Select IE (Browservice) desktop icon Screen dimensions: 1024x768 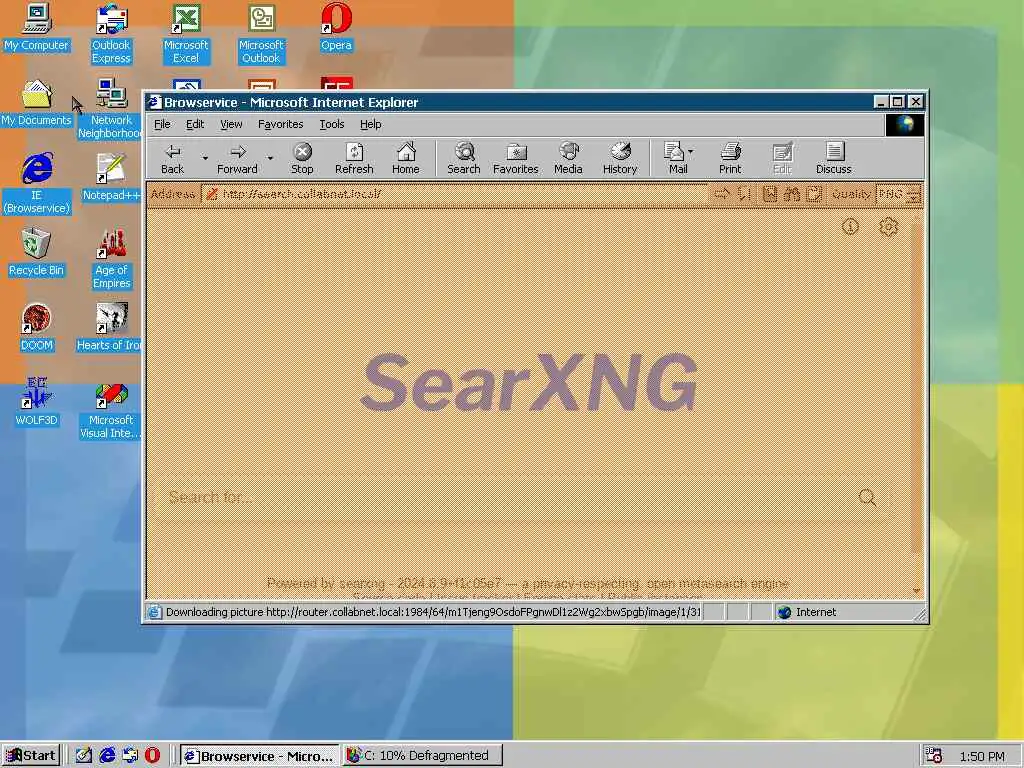[x=37, y=184]
